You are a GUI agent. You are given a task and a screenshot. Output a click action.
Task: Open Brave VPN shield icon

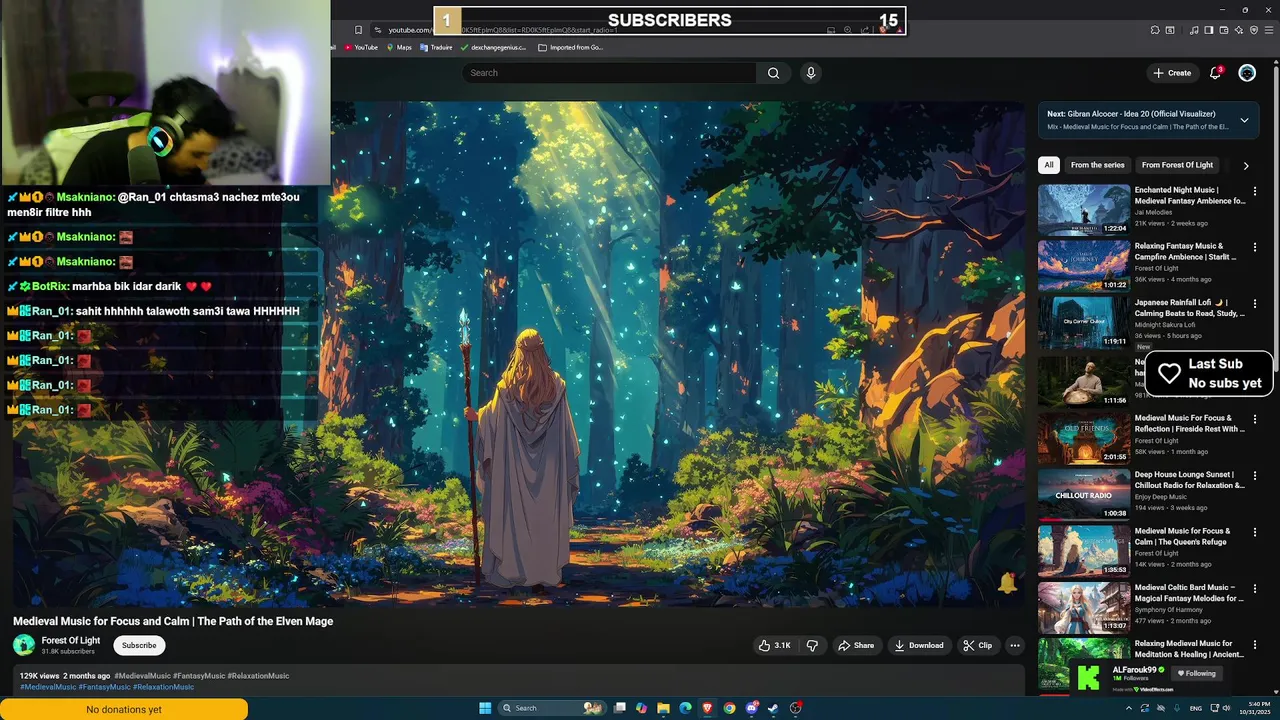click(1254, 30)
